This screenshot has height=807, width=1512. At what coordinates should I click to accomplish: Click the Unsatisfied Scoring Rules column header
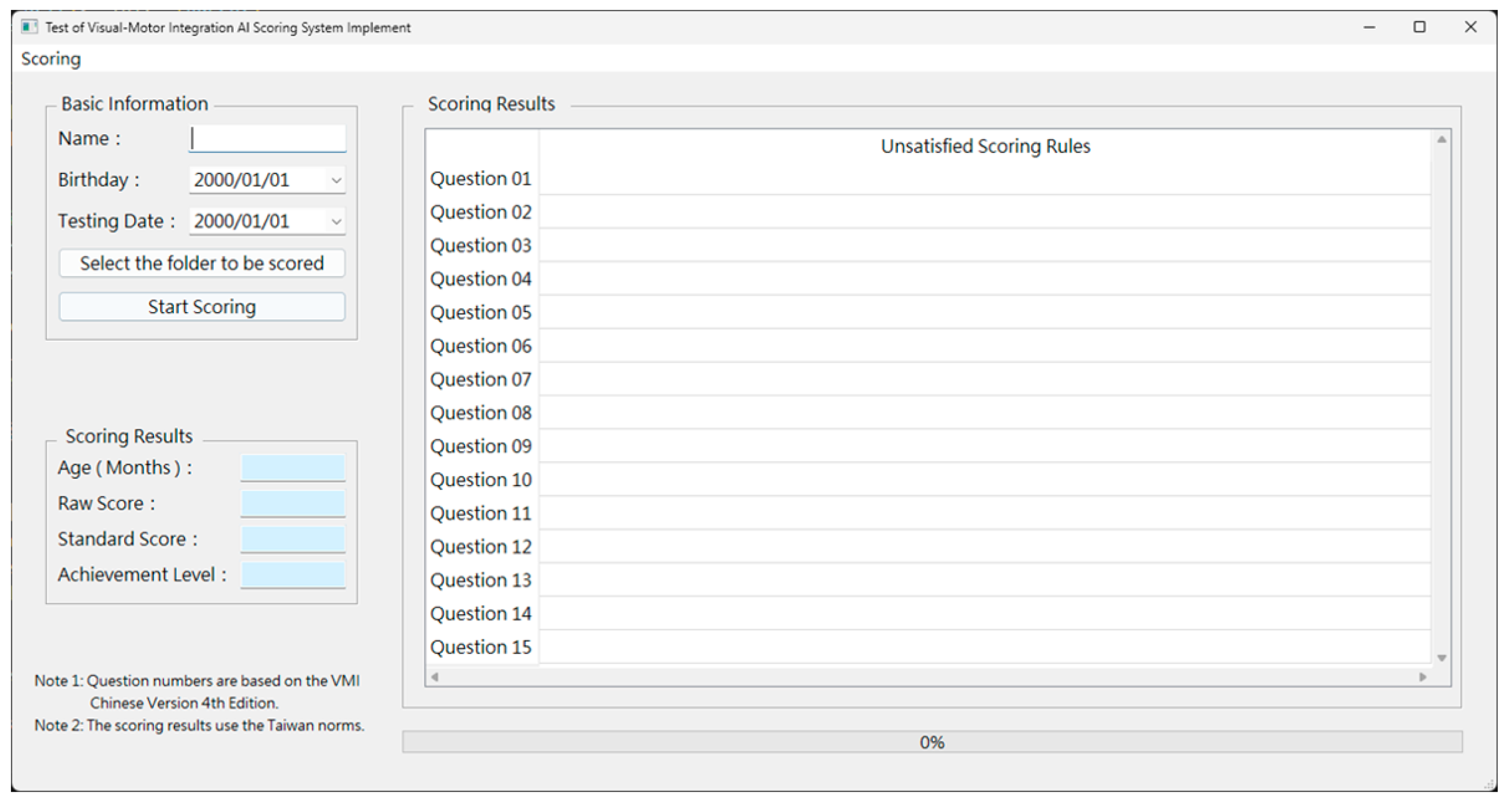coord(985,146)
